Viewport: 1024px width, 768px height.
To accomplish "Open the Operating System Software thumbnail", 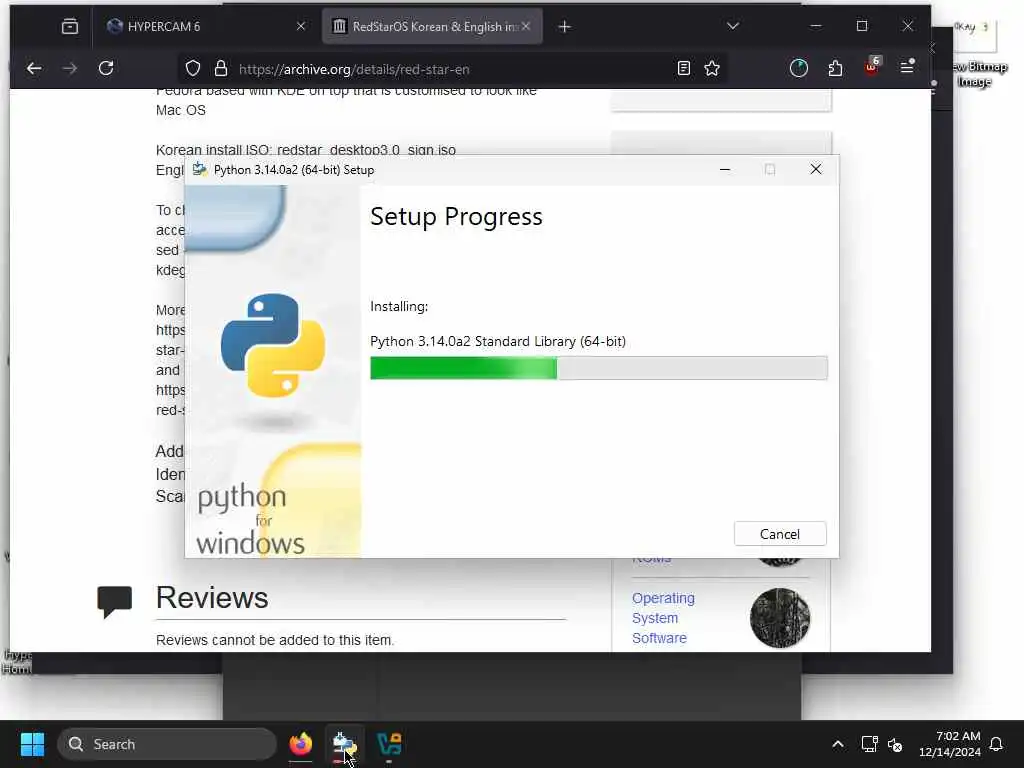I will 780,618.
